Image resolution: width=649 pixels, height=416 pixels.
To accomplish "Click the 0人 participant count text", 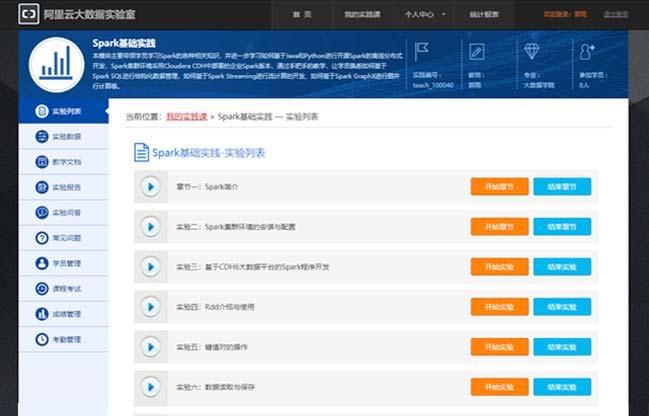I will point(584,85).
